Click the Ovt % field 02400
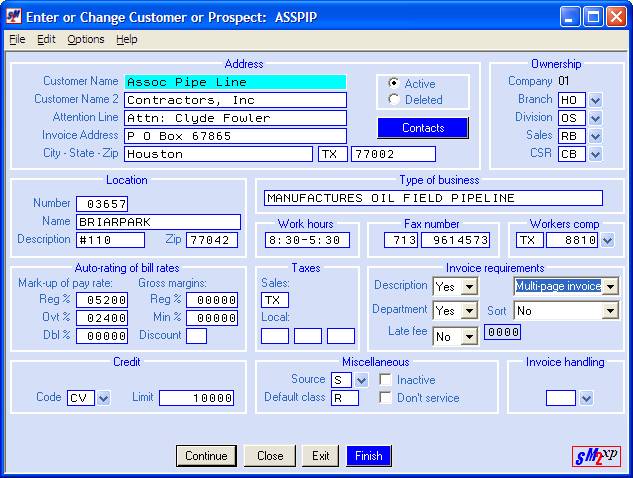Image resolution: width=633 pixels, height=478 pixels. [x=102, y=318]
